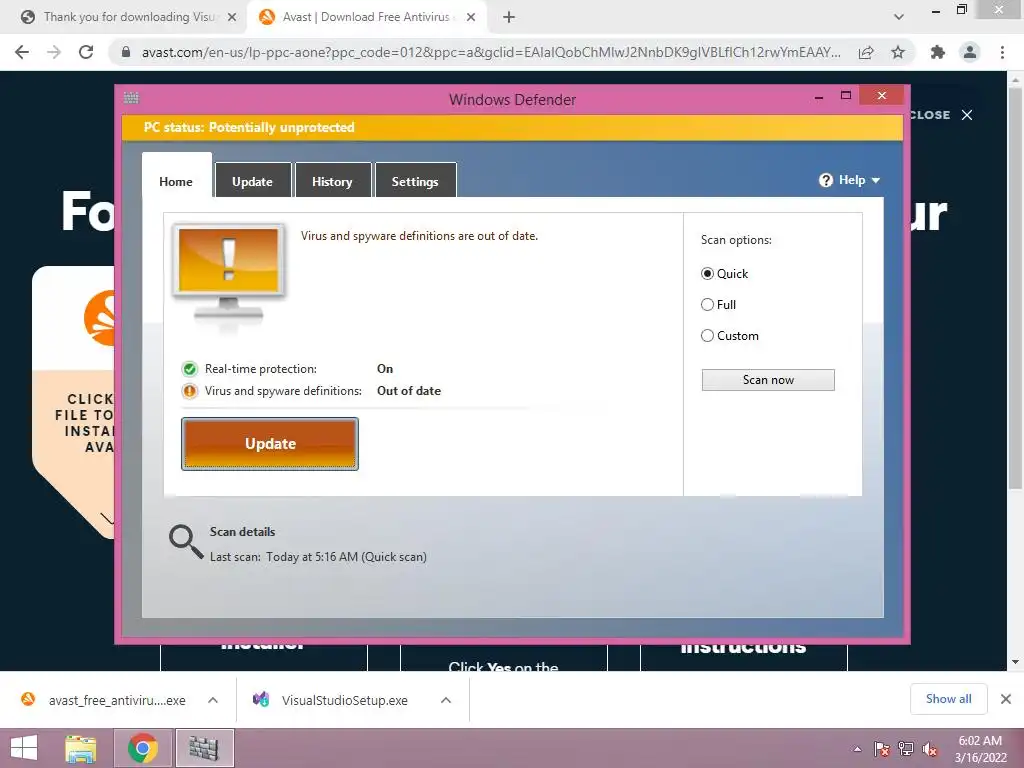Open File Explorer from taskbar

pyautogui.click(x=82, y=748)
